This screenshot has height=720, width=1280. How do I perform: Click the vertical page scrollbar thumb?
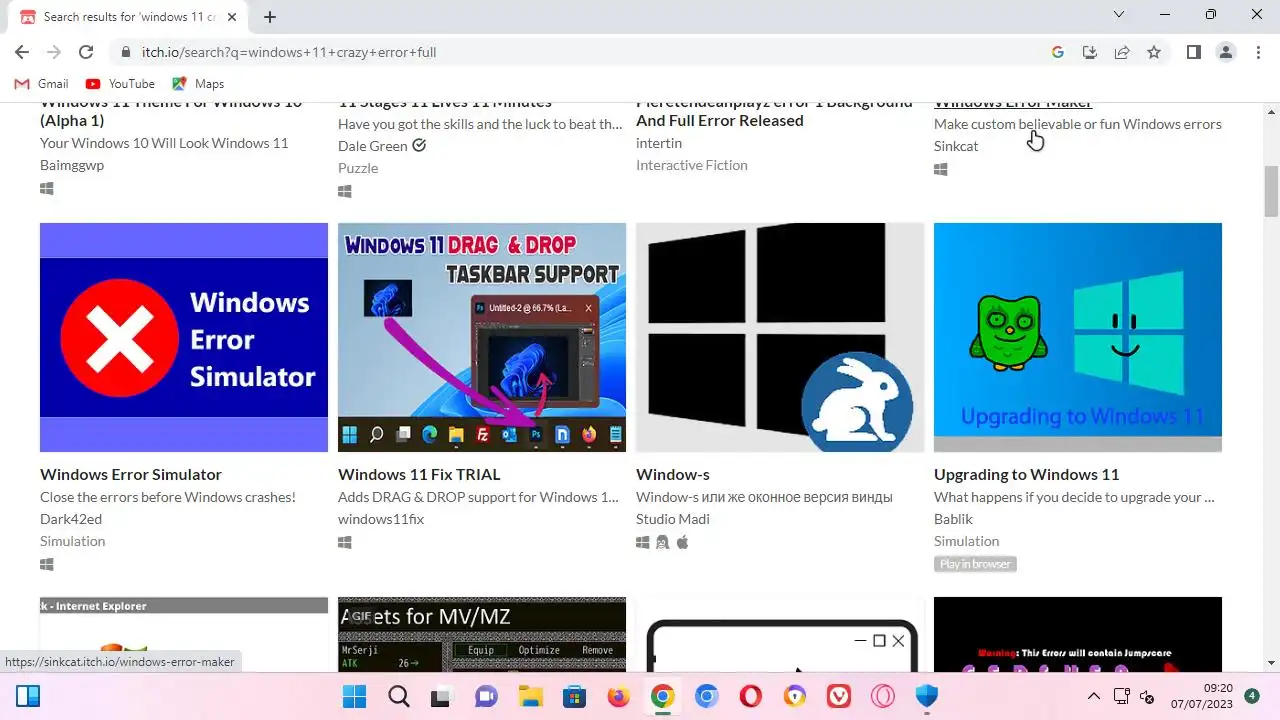(x=1271, y=191)
